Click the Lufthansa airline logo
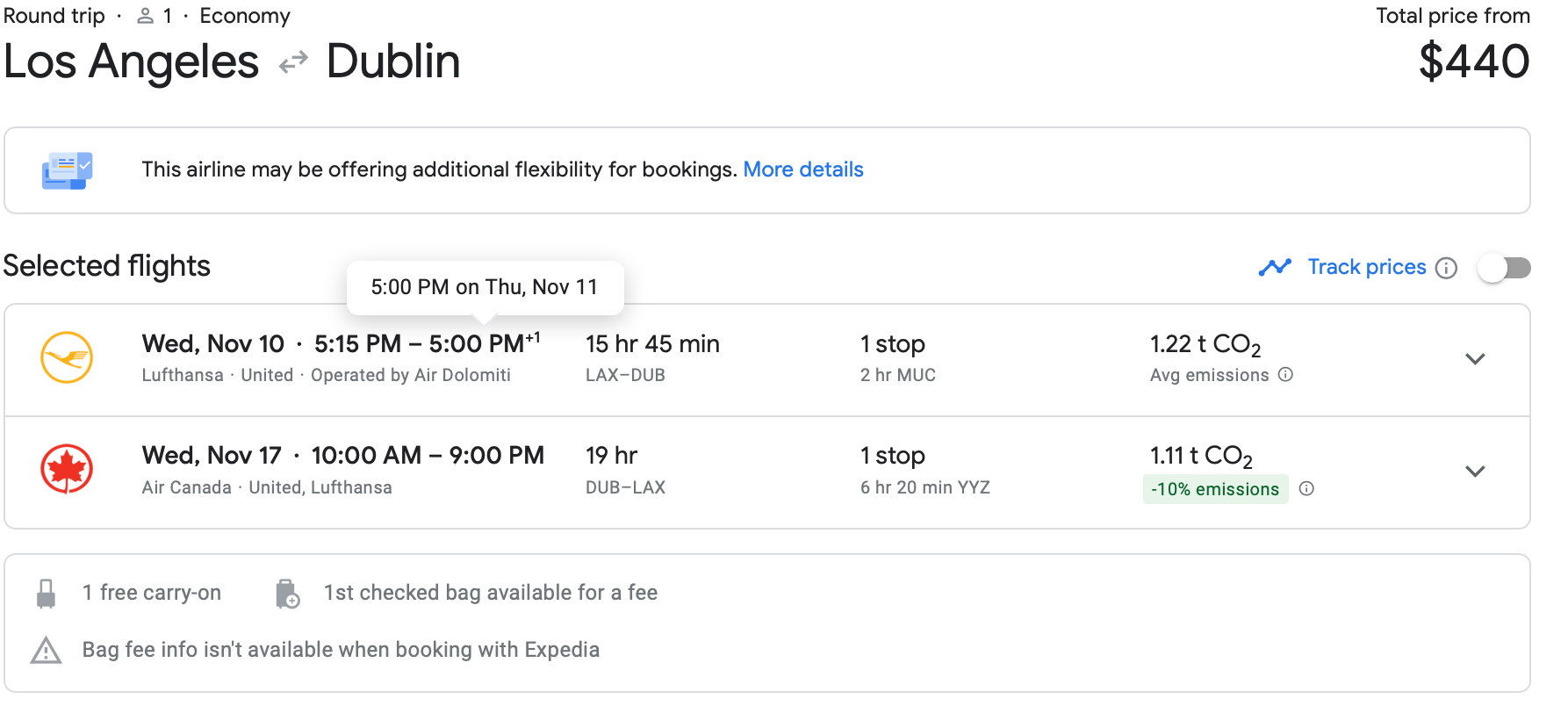The width and height of the screenshot is (1568, 706). [67, 357]
